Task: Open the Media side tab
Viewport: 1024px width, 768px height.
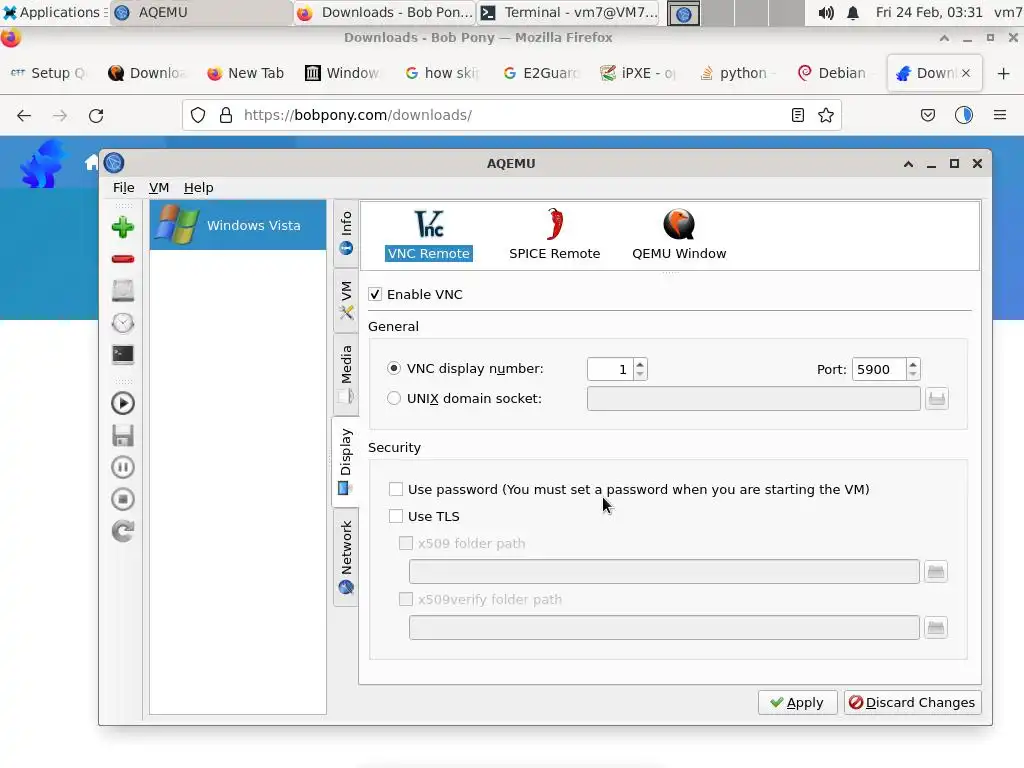Action: click(346, 374)
